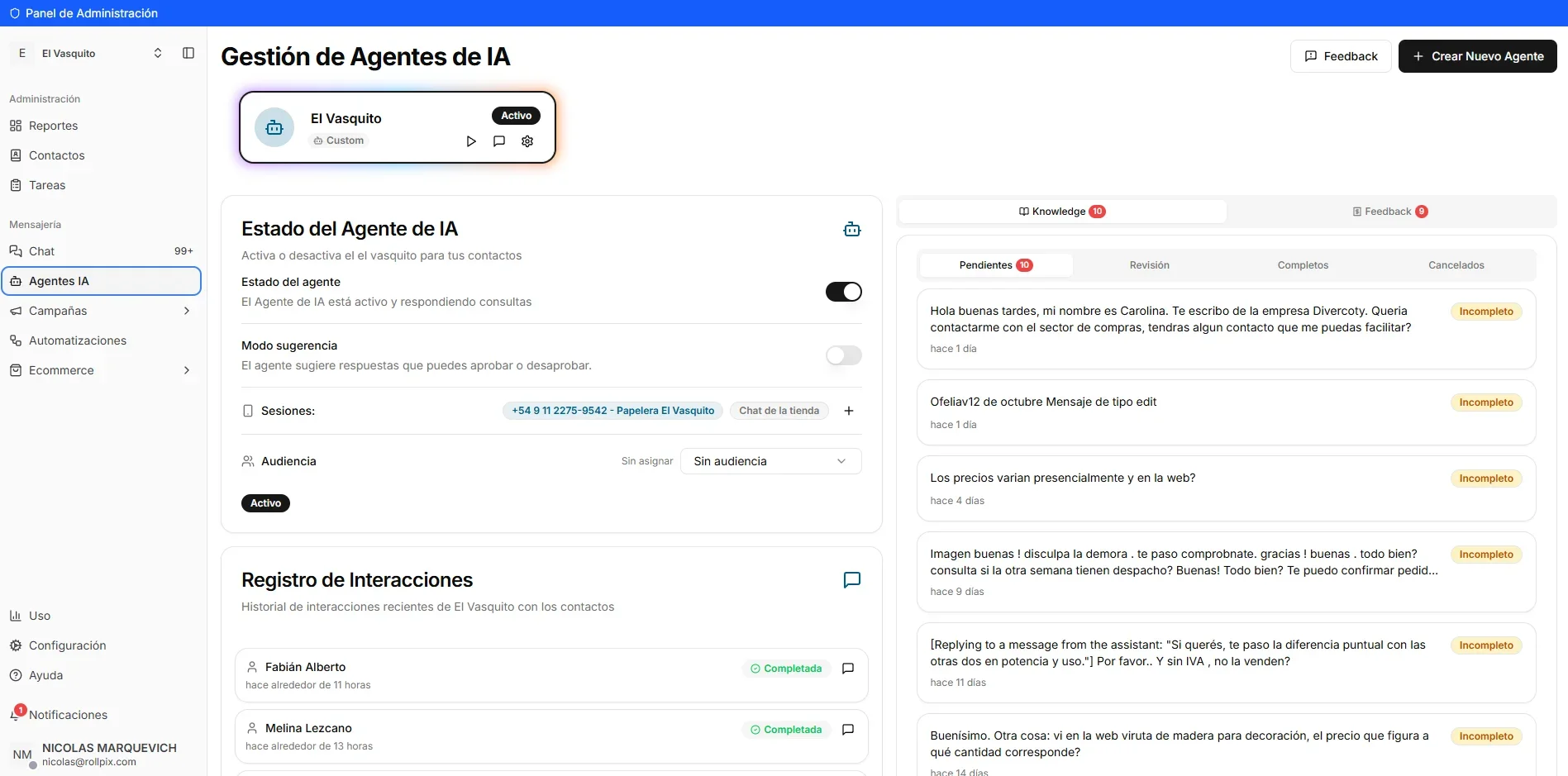This screenshot has width=1568, height=776.
Task: Click the El Vasquito robot avatar
Action: (x=274, y=127)
